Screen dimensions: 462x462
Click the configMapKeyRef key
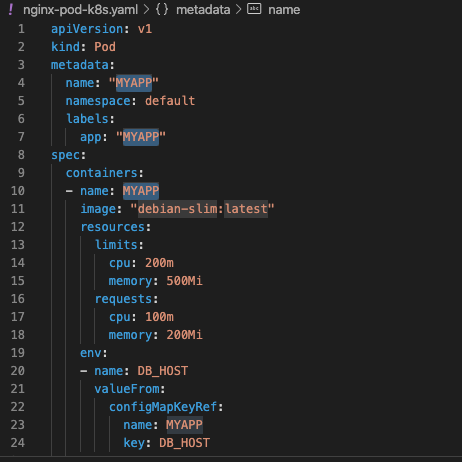pos(163,407)
